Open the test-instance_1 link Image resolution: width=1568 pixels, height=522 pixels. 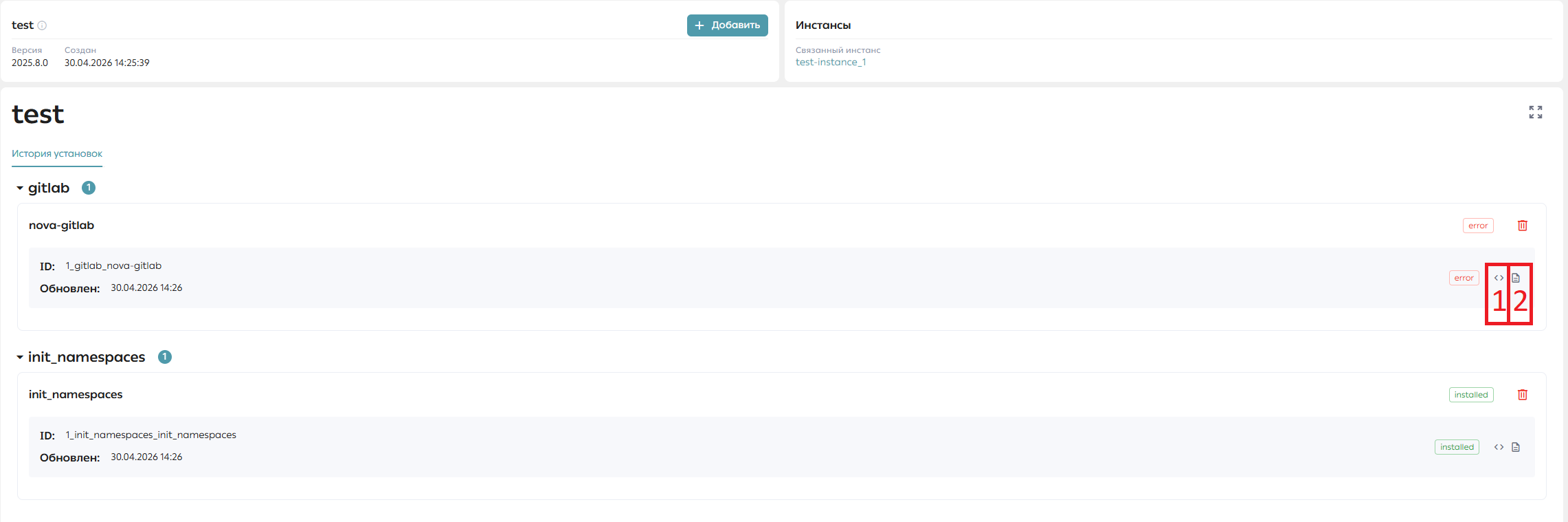click(831, 62)
